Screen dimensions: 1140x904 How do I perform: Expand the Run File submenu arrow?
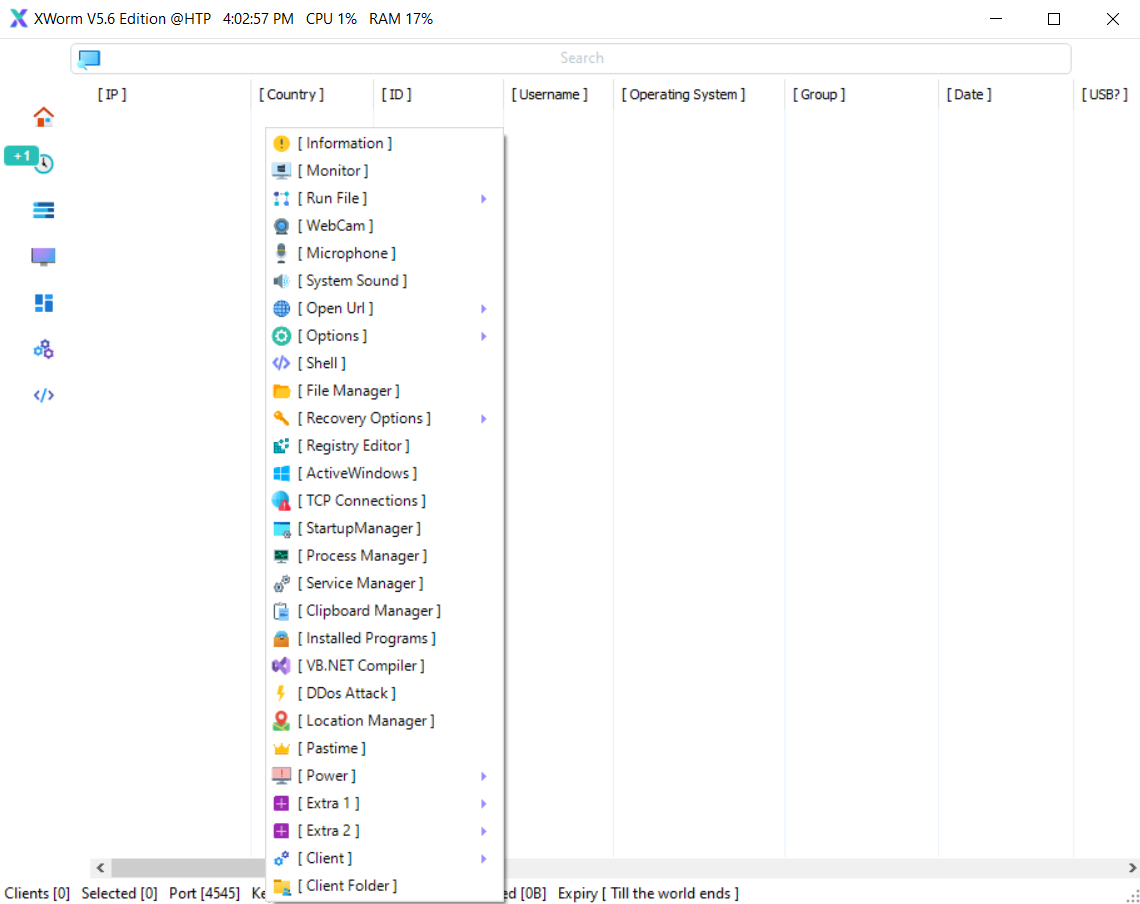point(483,199)
